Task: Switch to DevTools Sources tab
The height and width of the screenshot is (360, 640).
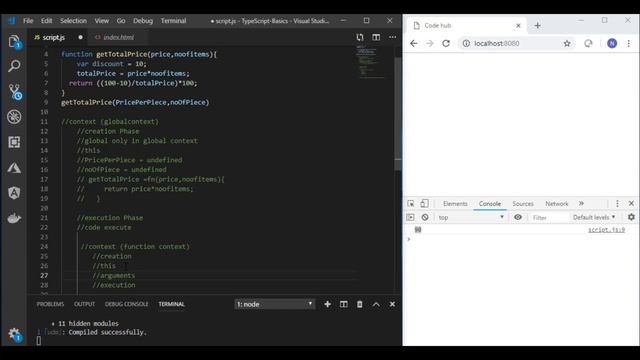Action: coord(523,203)
